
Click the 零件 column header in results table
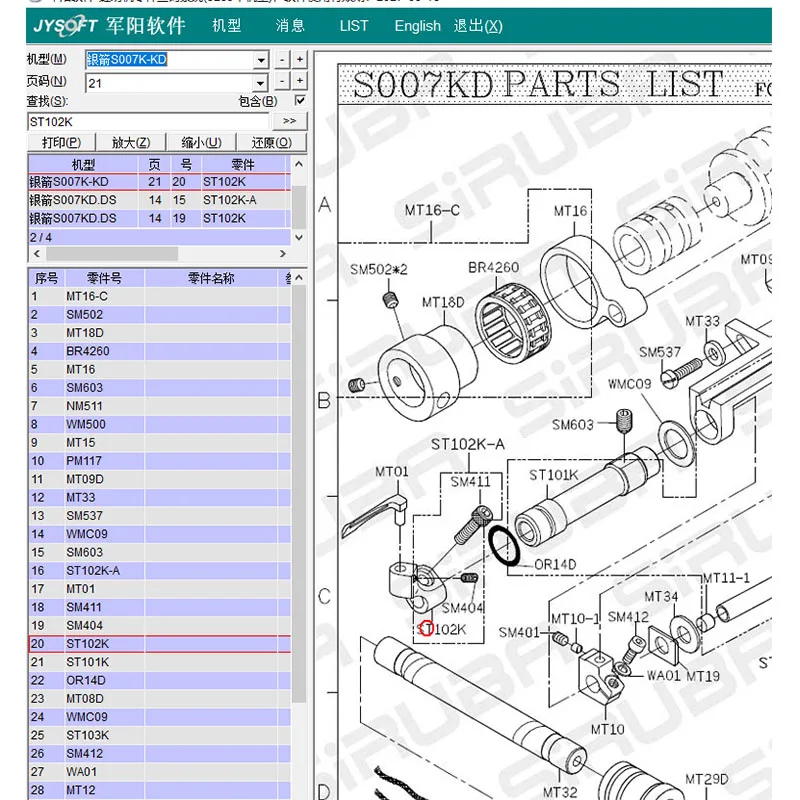(243, 164)
